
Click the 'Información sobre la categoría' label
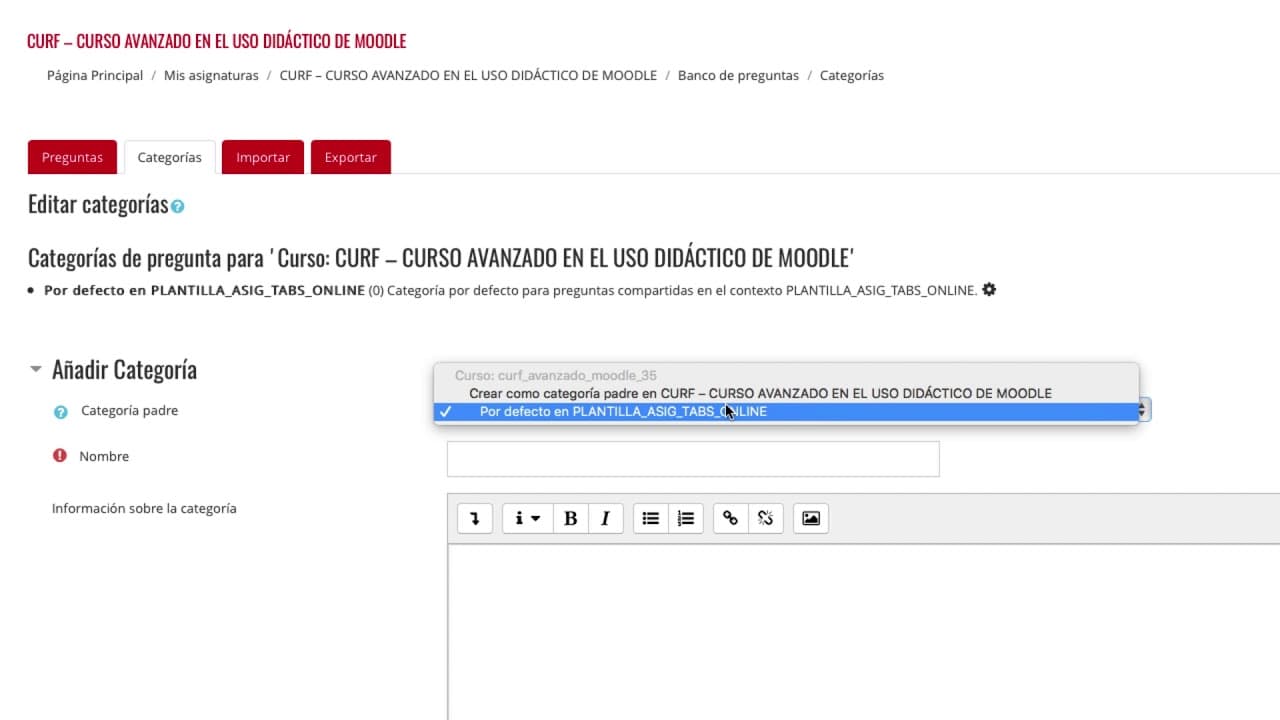coord(144,508)
